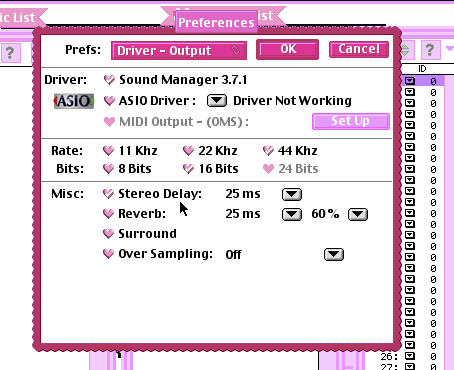
Task: Toggle the Surround heart checkbox
Action: click(108, 234)
